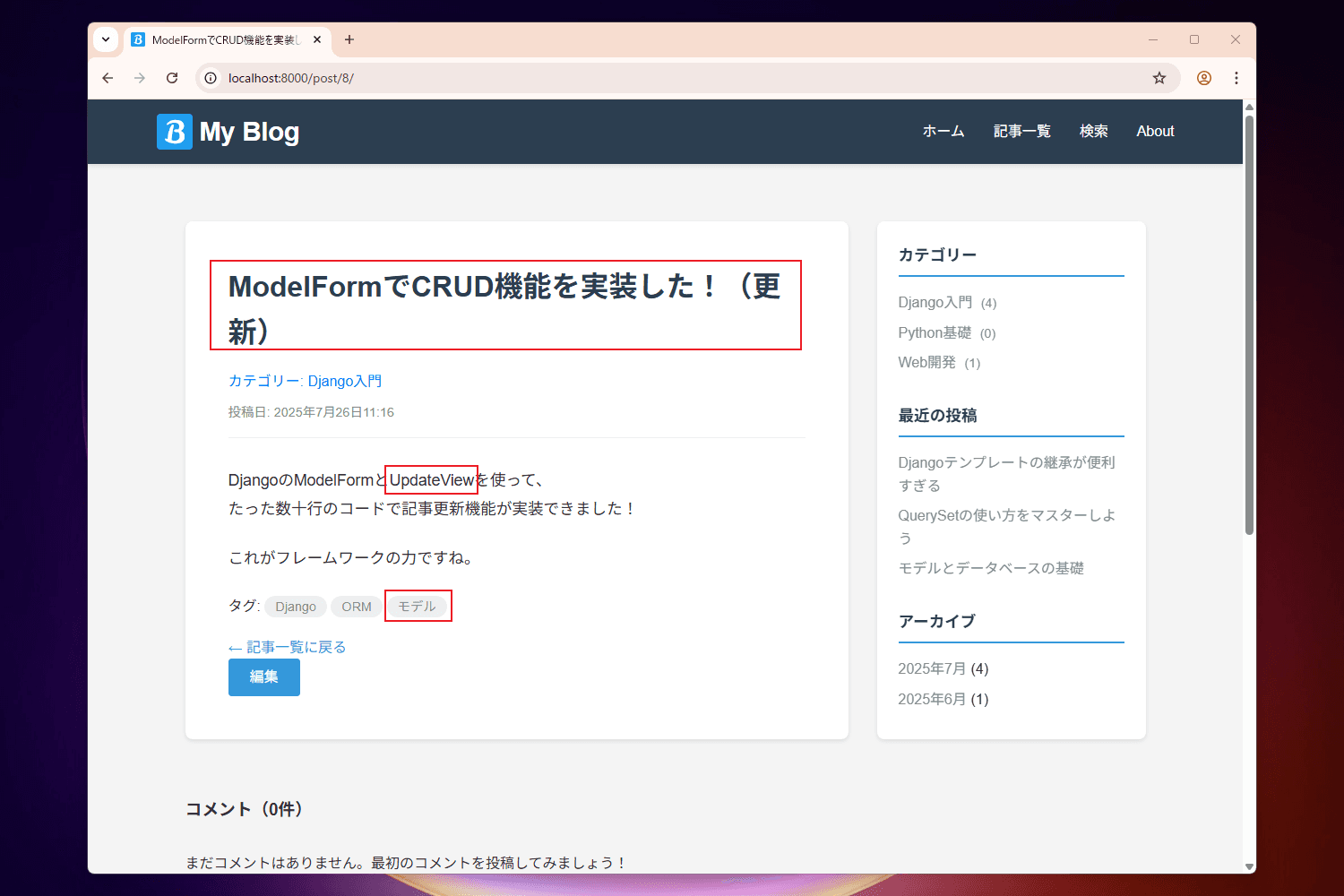Click the アーカイブ sidebar heading
Image resolution: width=1344 pixels, height=896 pixels.
tap(936, 621)
